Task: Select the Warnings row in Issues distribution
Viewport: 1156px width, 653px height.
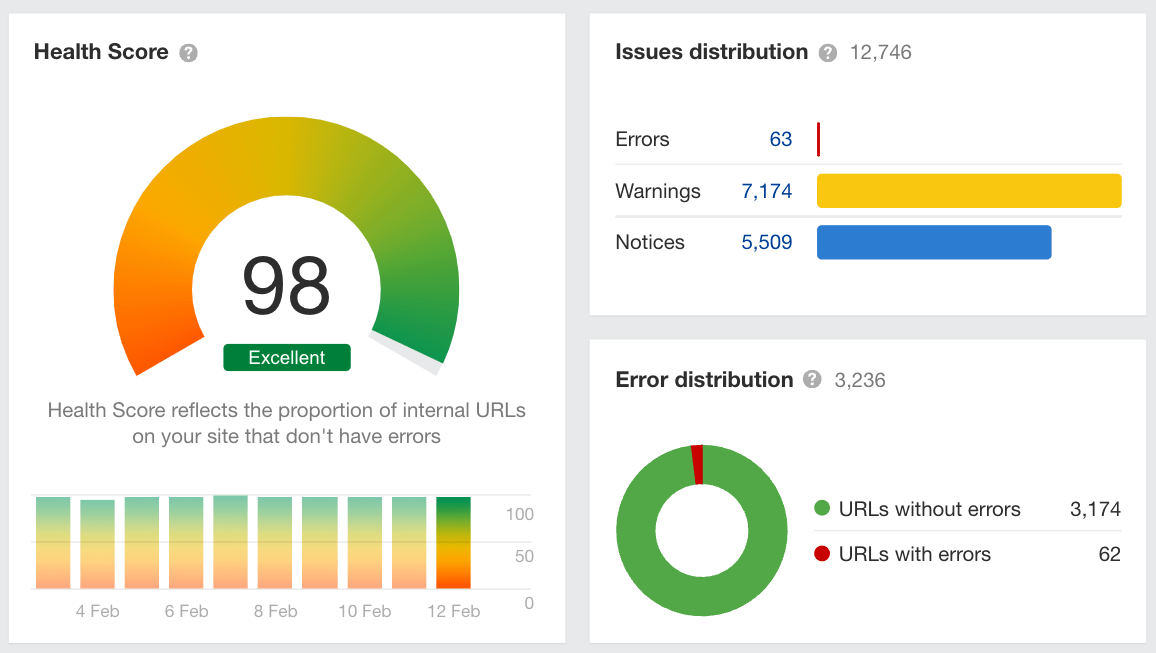Action: click(658, 191)
